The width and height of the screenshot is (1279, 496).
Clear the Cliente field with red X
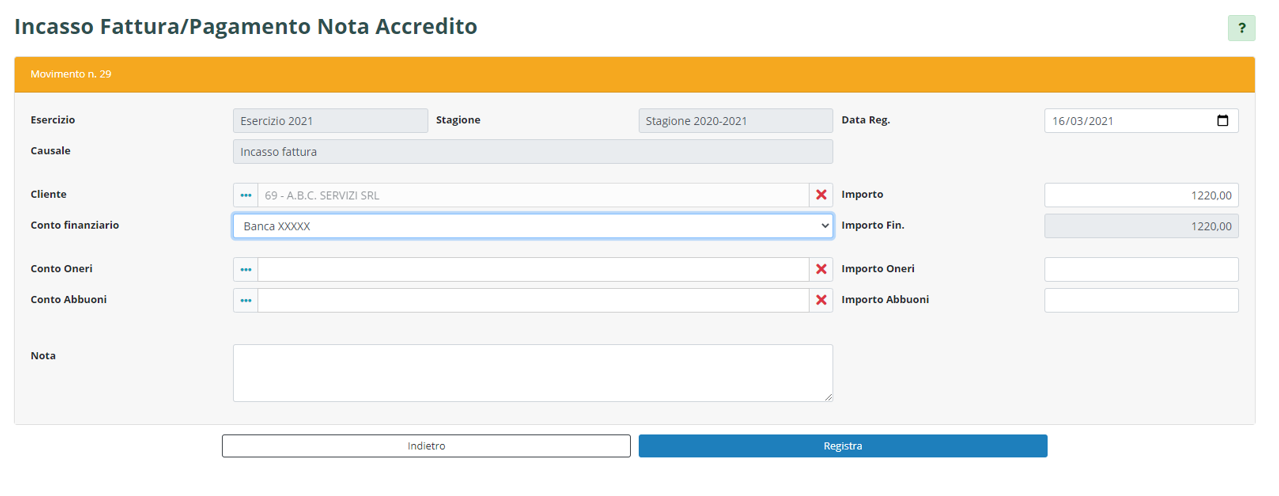point(821,195)
